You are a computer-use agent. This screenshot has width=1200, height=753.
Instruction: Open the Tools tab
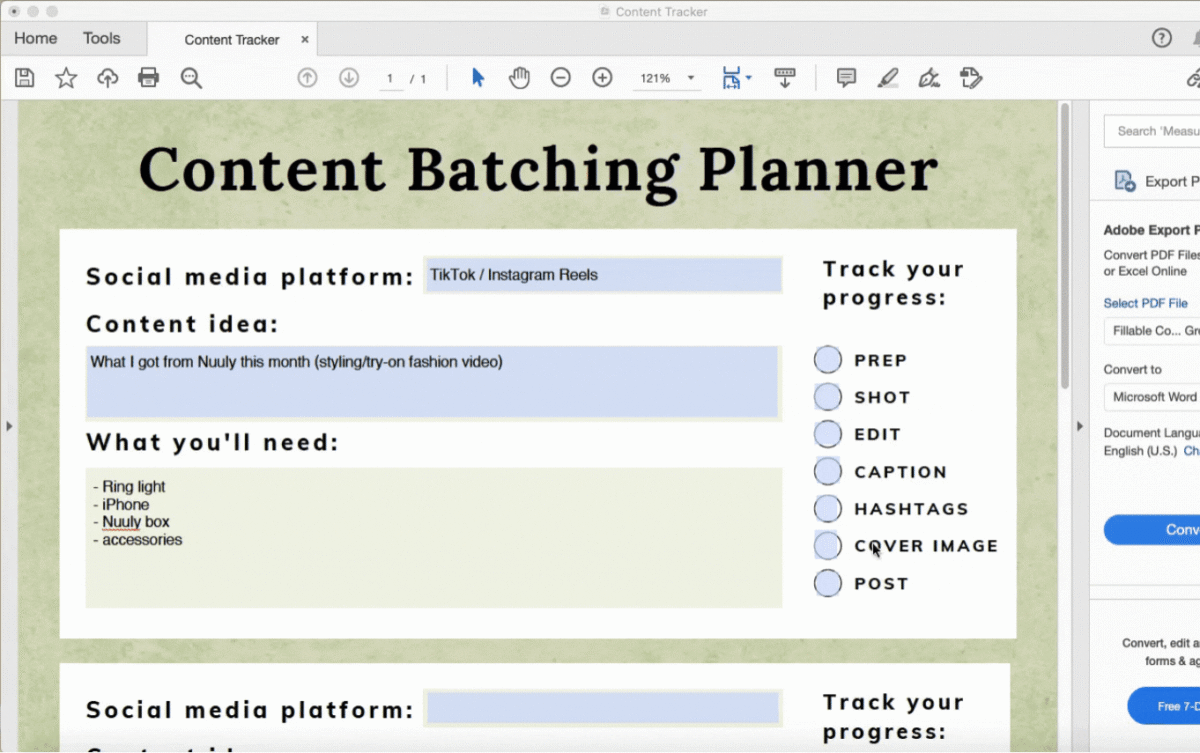pyautogui.click(x=101, y=39)
